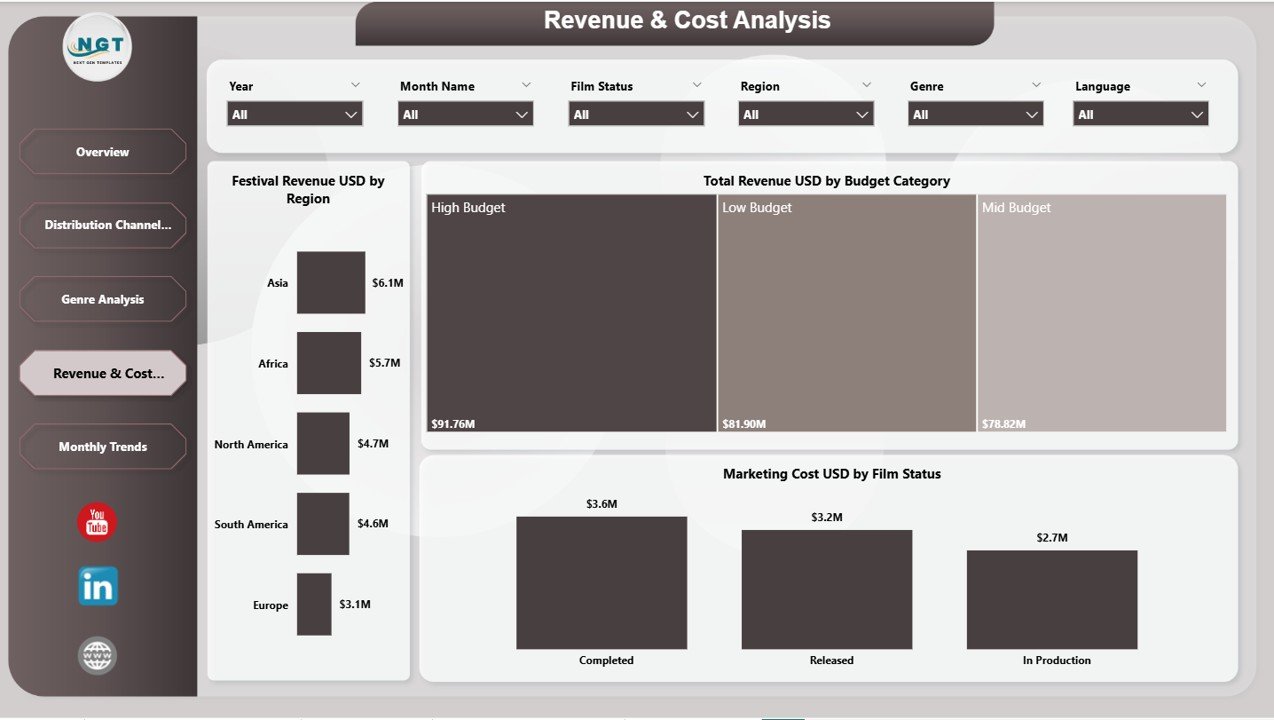Switch to the Distribution Channel page
The width and height of the screenshot is (1274, 720).
tap(102, 225)
